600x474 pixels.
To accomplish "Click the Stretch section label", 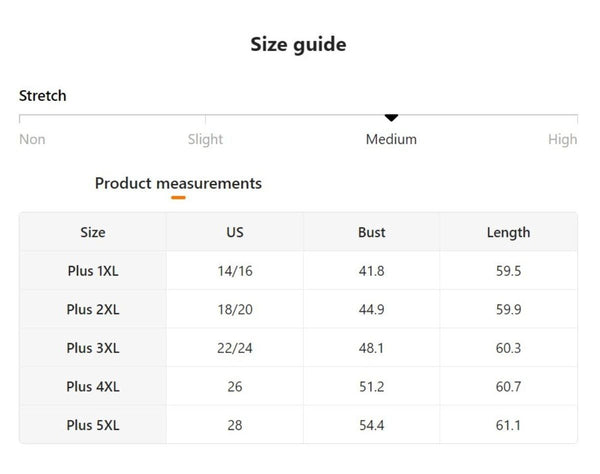I will coord(43,96).
